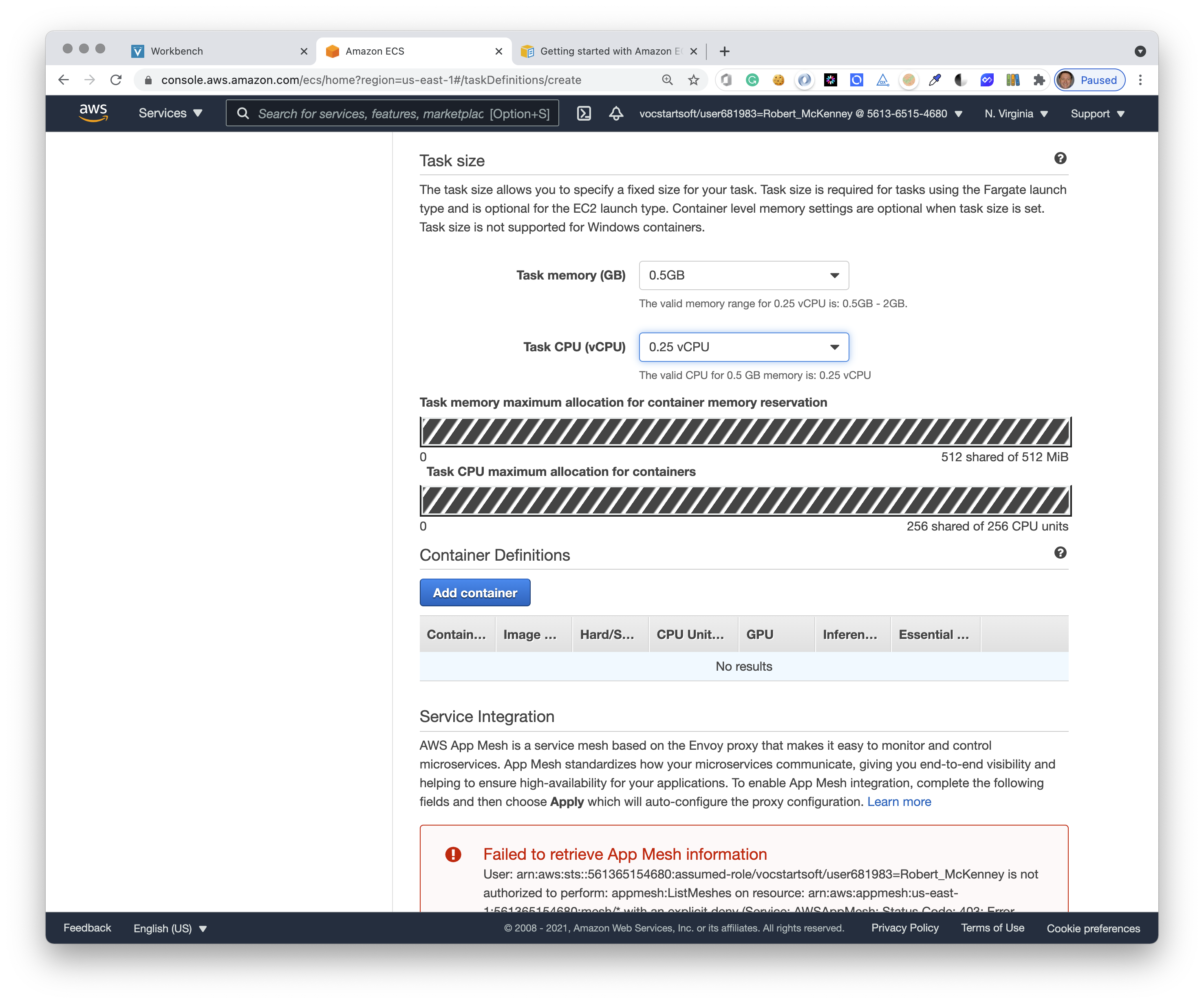Click the Task size help icon
1204x1004 pixels.
click(x=1060, y=159)
